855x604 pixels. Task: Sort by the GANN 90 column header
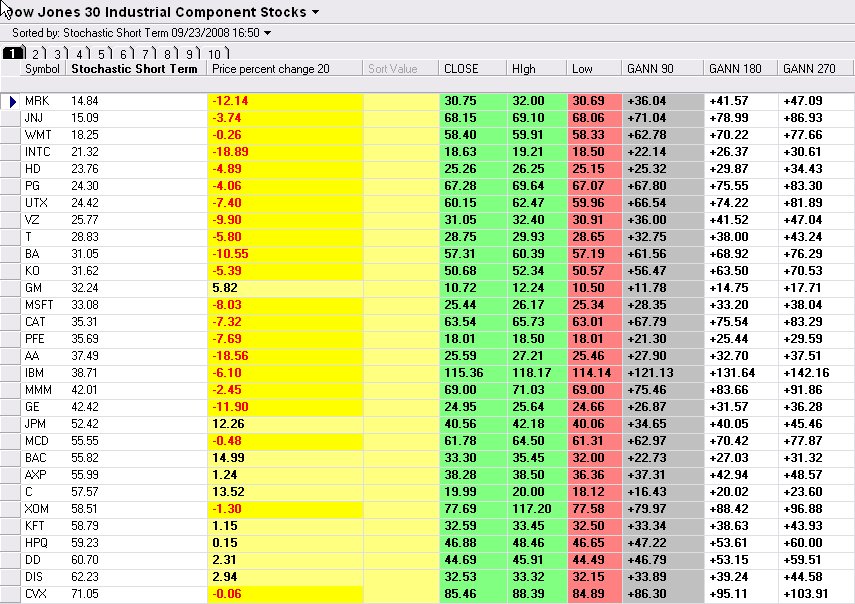(663, 69)
